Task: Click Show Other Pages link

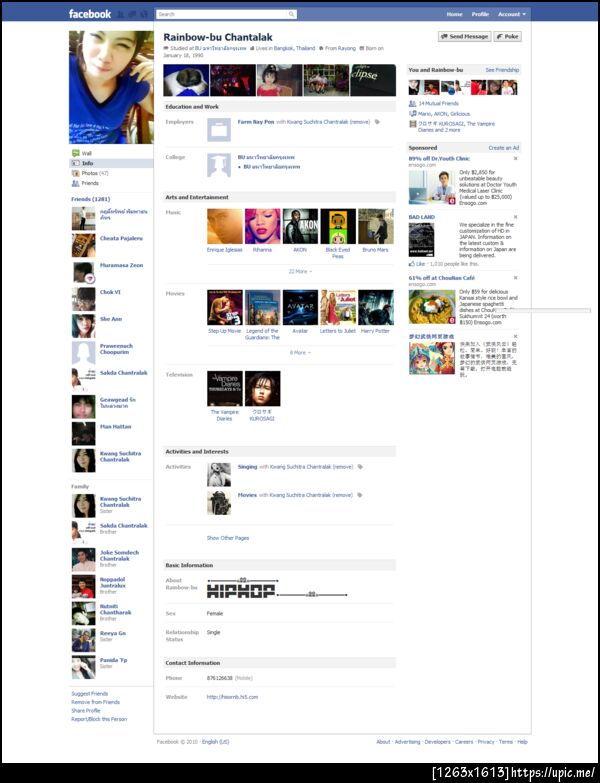Action: coord(228,538)
